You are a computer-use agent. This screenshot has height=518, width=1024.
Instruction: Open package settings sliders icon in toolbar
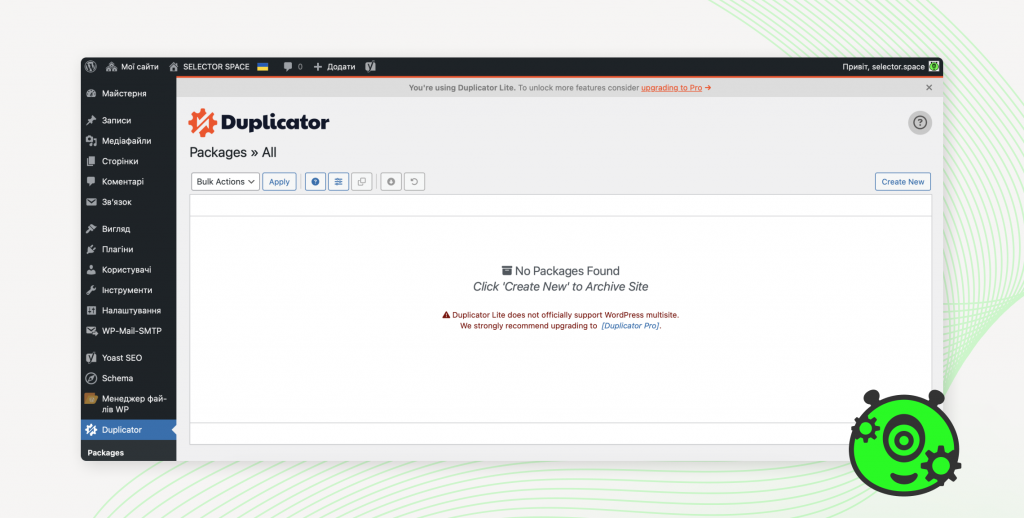click(x=339, y=182)
